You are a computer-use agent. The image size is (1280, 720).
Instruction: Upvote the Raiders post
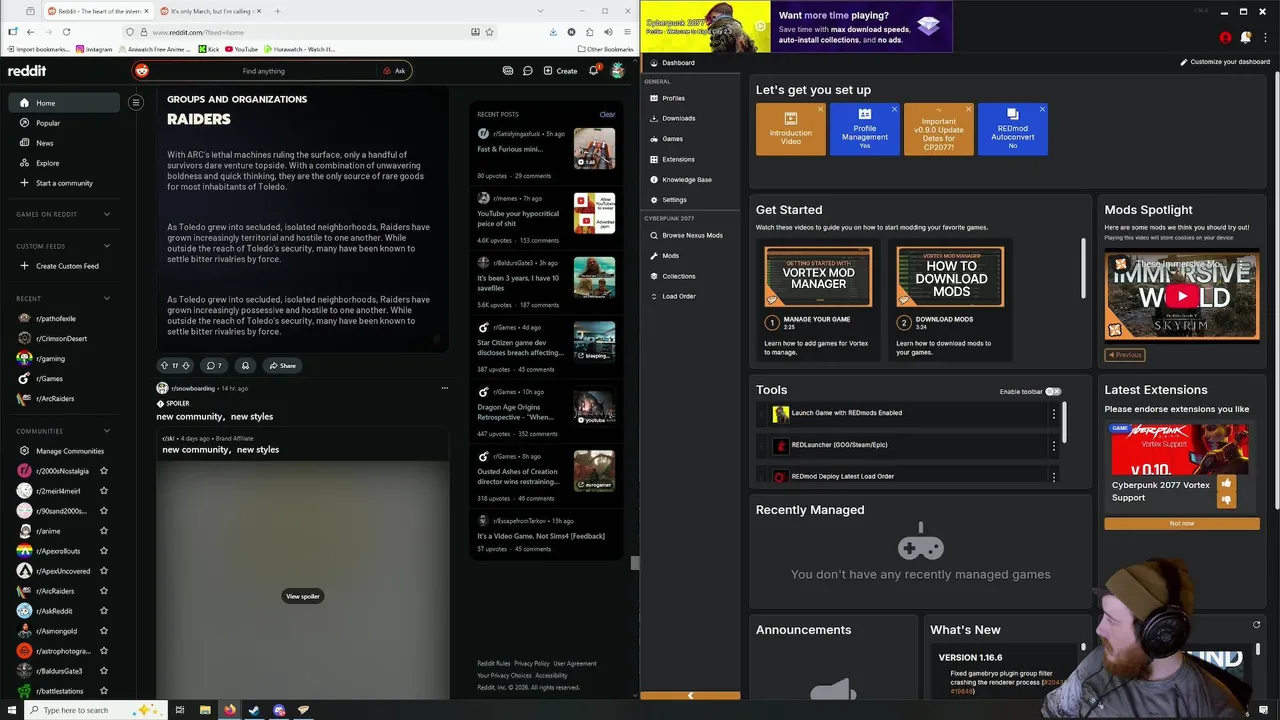coord(165,365)
